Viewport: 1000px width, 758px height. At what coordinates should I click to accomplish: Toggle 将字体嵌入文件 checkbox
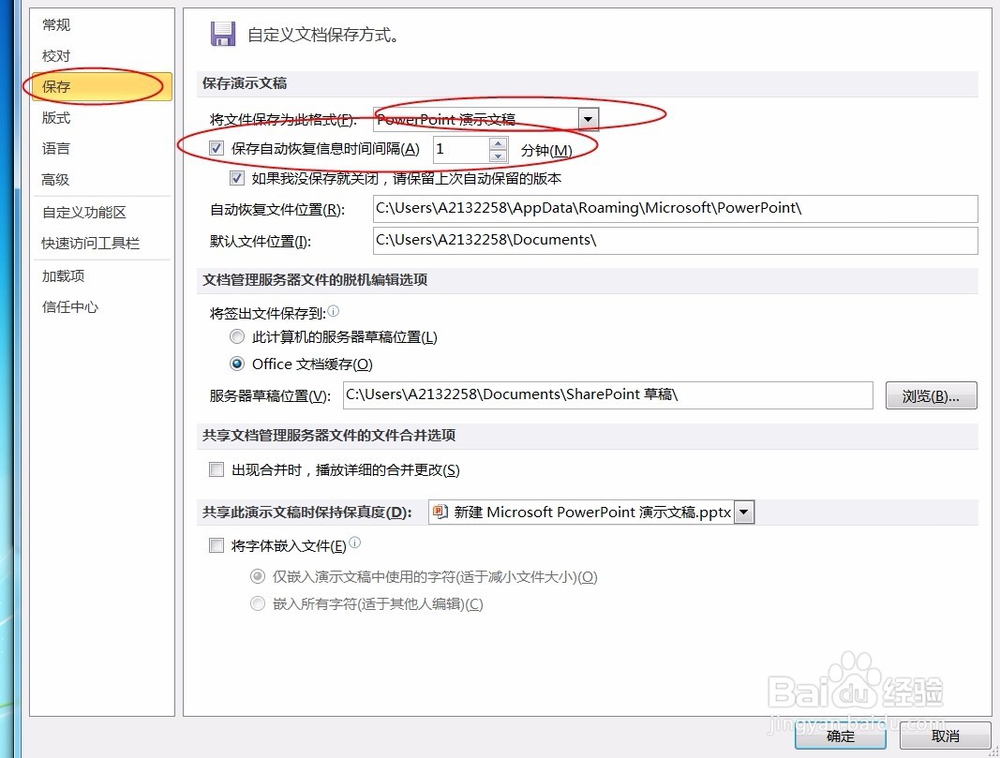point(217,546)
